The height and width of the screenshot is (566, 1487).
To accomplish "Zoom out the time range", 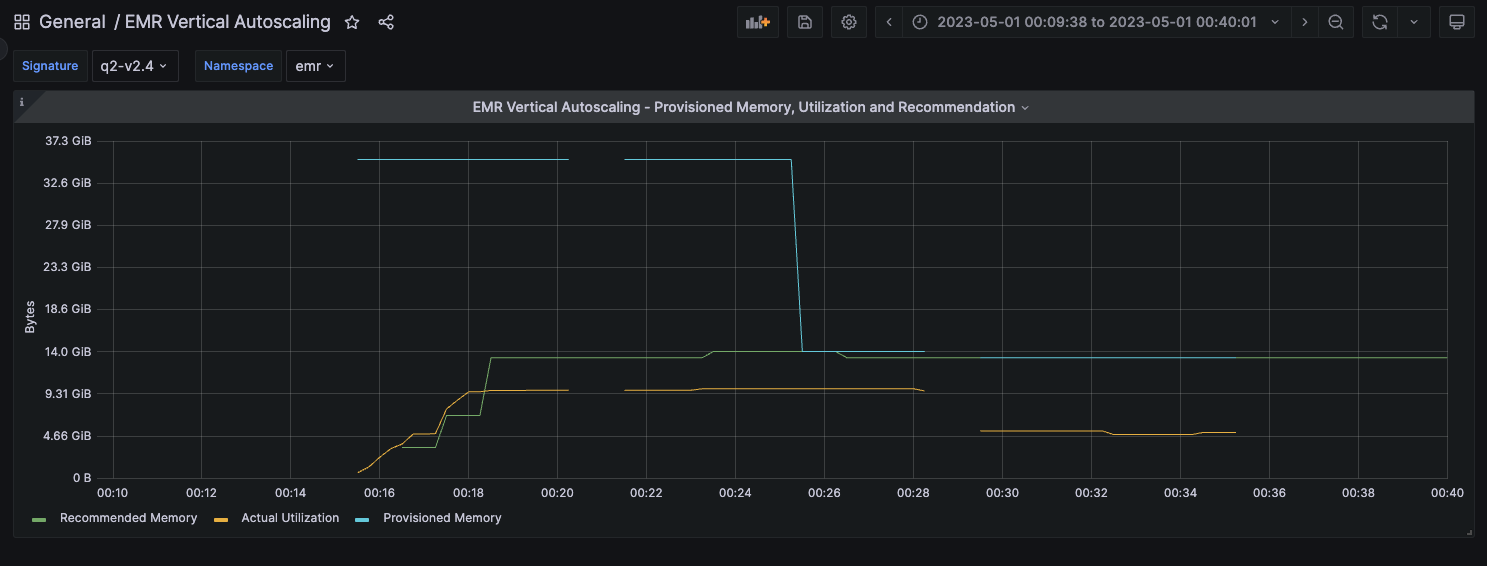I will pyautogui.click(x=1336, y=22).
